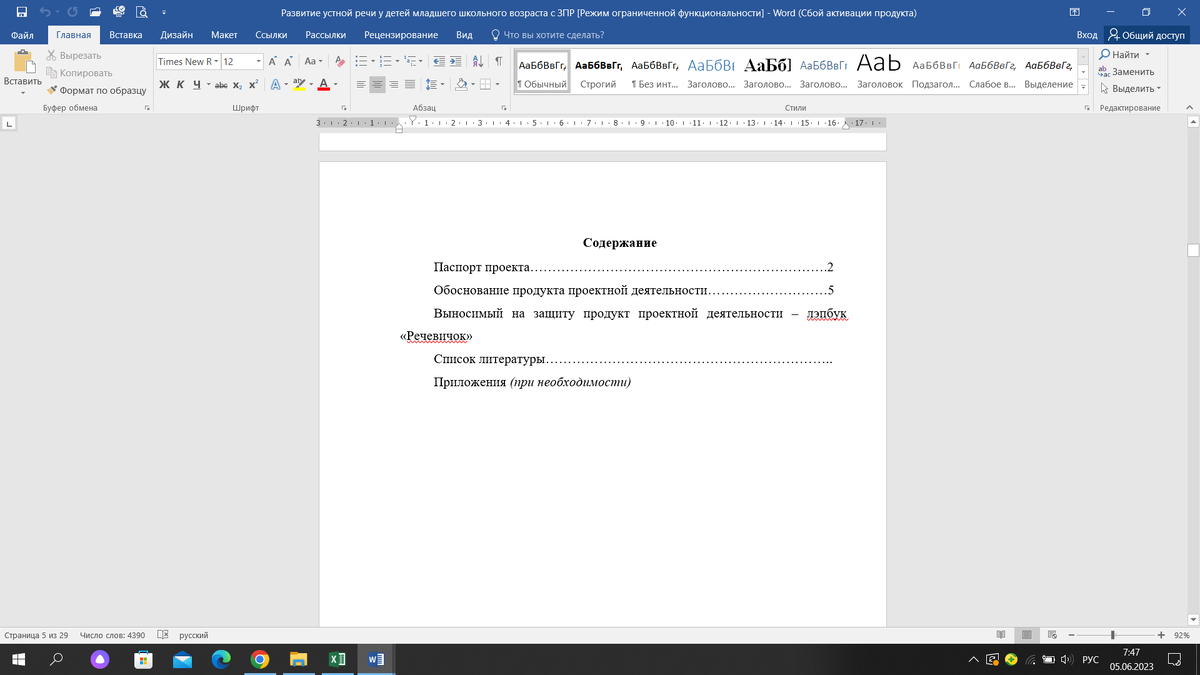Image resolution: width=1200 pixels, height=675 pixels.
Task: Toggle italic formatting (К)
Action: pyautogui.click(x=180, y=84)
